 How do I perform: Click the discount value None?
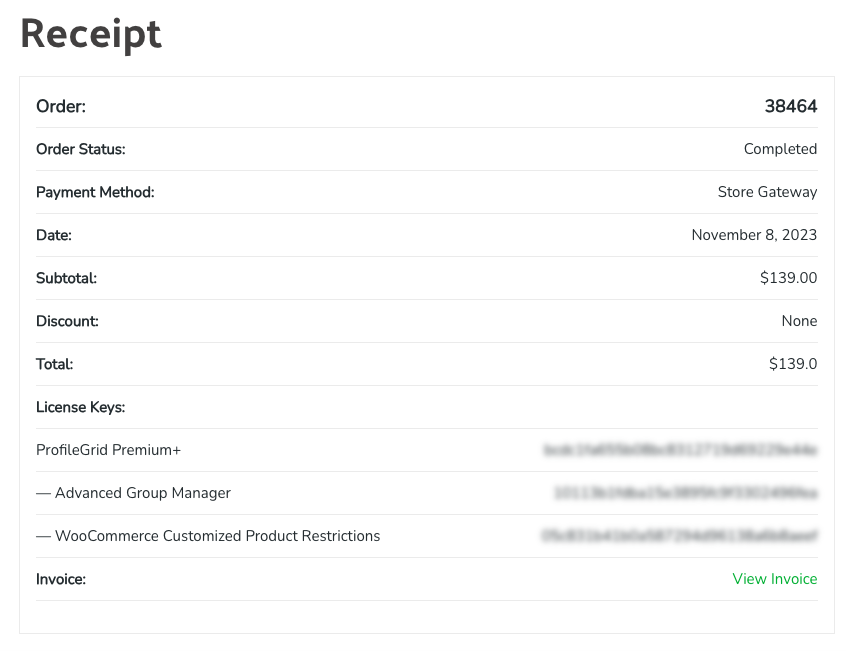click(799, 321)
